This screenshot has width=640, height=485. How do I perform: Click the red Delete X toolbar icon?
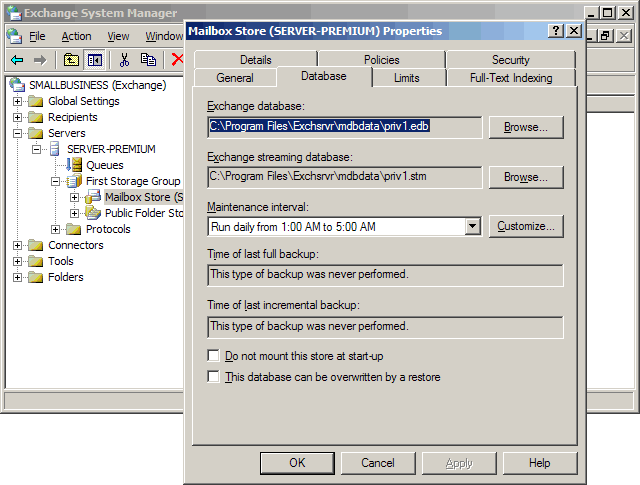pos(177,60)
